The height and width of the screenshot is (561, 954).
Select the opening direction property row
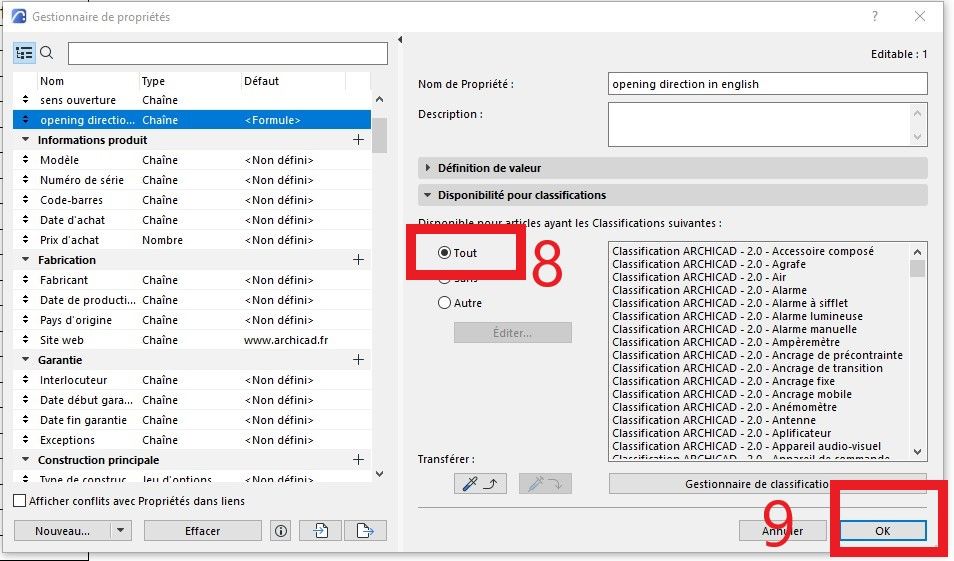point(192,120)
